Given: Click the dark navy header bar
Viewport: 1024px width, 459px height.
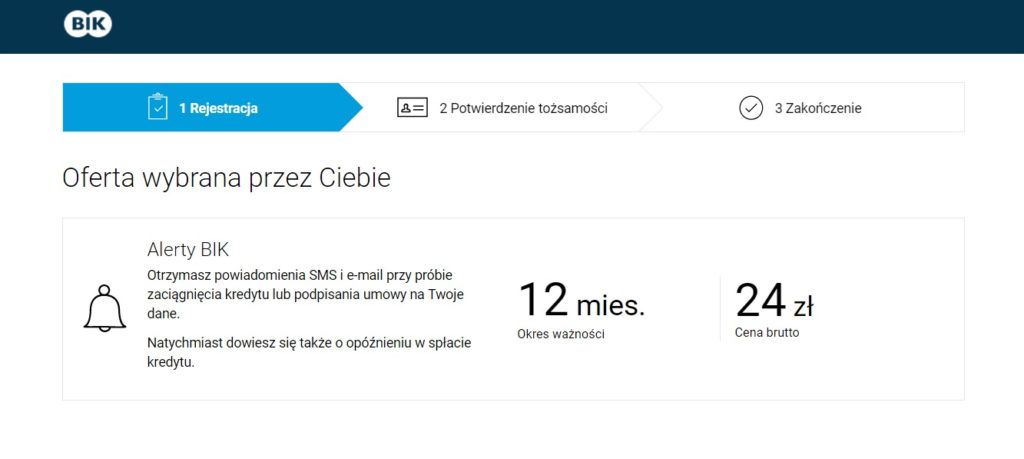Looking at the screenshot, I should (512, 27).
